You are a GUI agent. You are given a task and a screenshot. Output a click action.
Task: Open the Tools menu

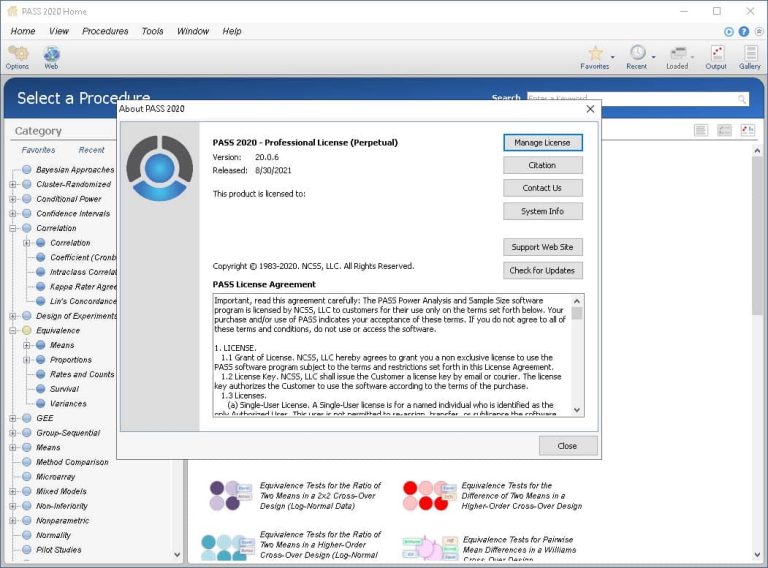pos(152,31)
